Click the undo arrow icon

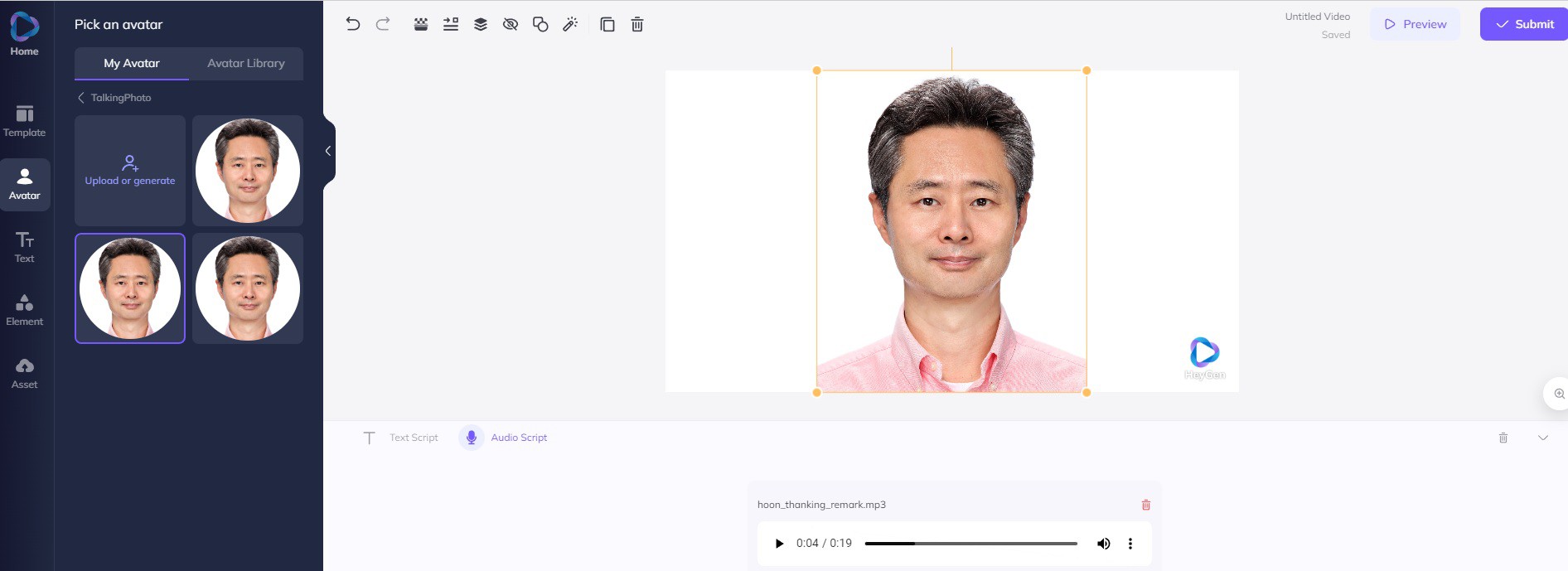(x=353, y=24)
